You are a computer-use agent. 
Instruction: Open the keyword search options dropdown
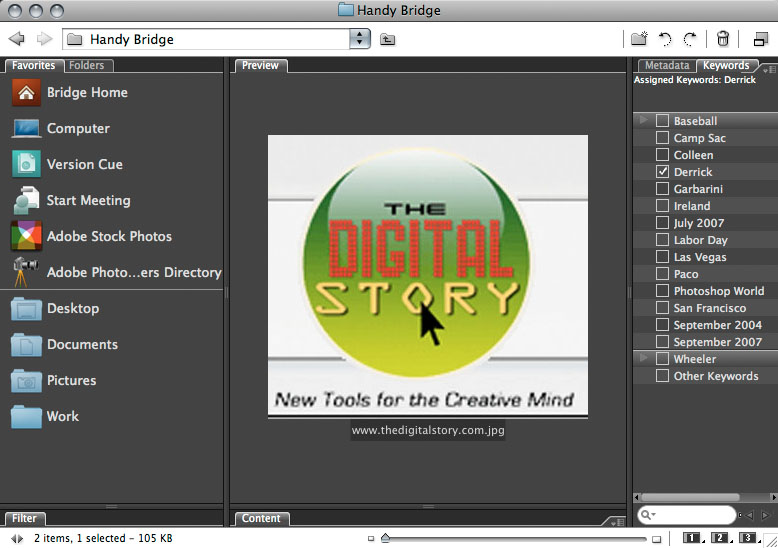[x=648, y=515]
